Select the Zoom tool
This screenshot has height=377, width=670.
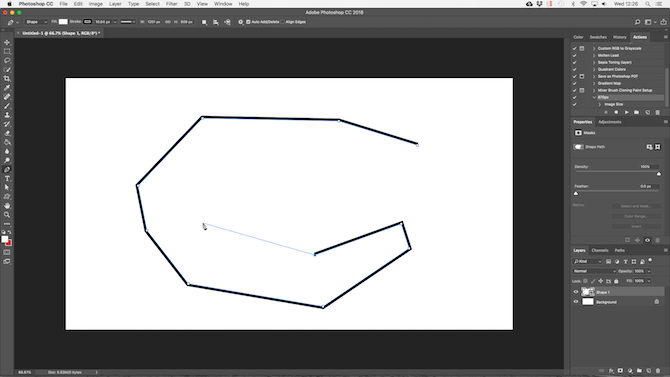(x=7, y=215)
